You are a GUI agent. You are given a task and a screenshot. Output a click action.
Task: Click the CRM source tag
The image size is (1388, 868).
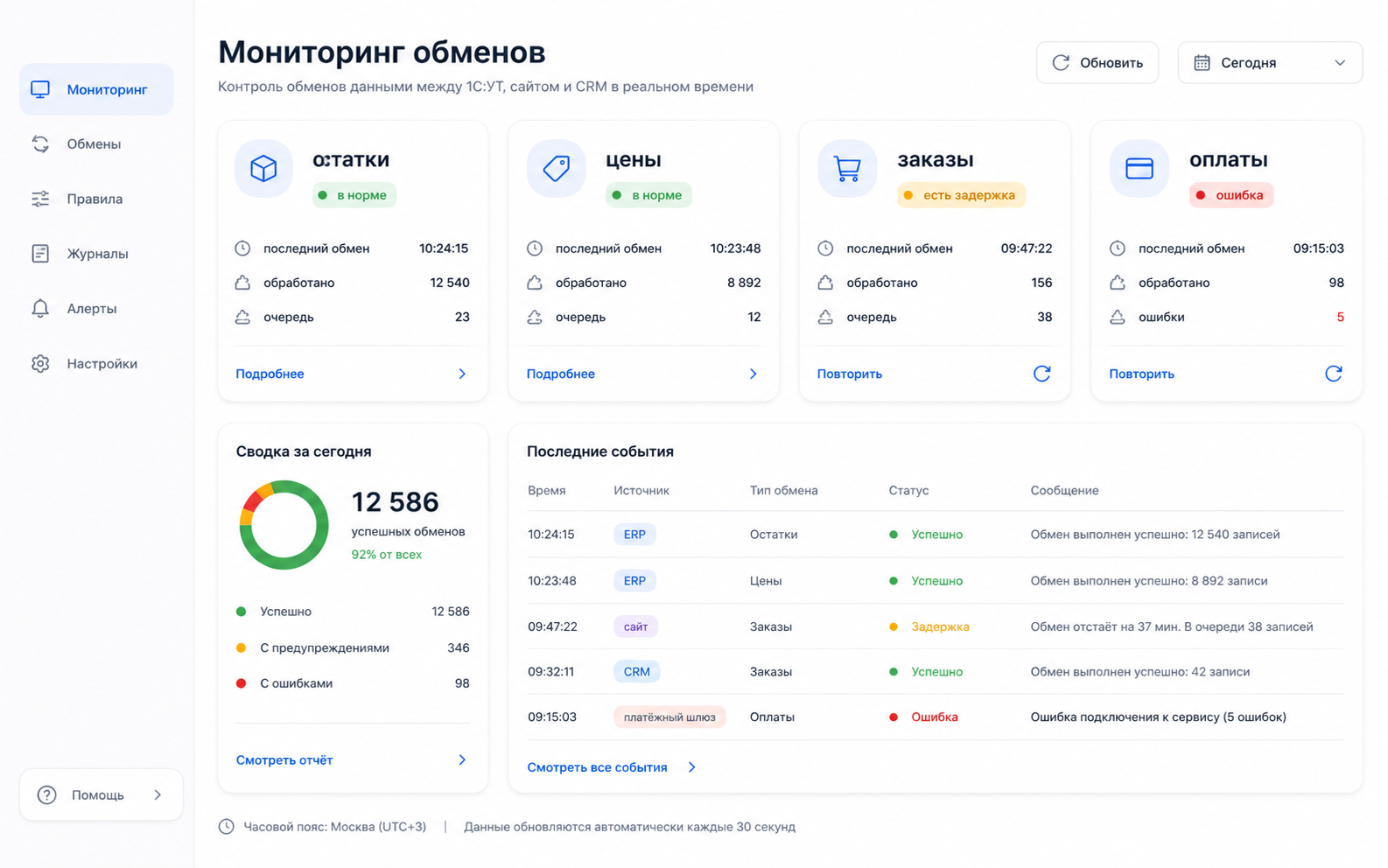pos(636,672)
